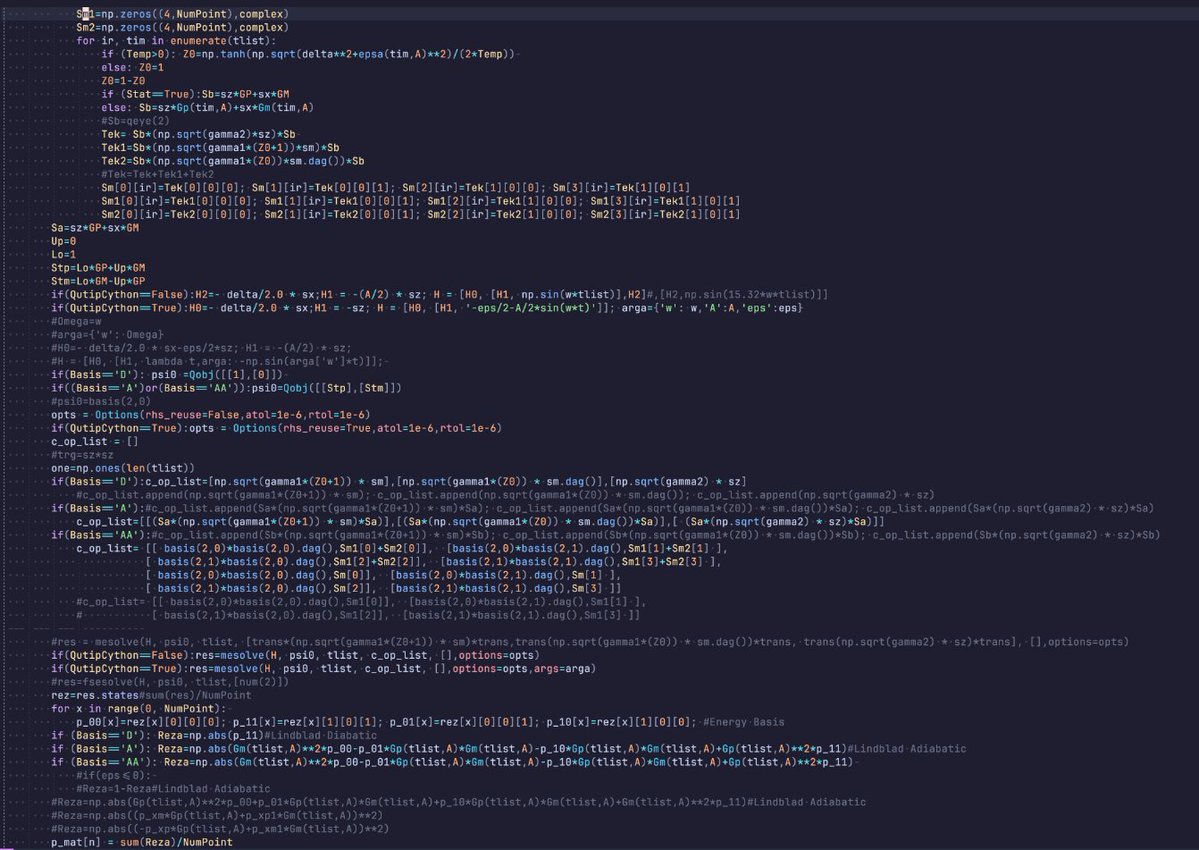Click the '#Energy Basis' comment

pyautogui.click(x=744, y=722)
